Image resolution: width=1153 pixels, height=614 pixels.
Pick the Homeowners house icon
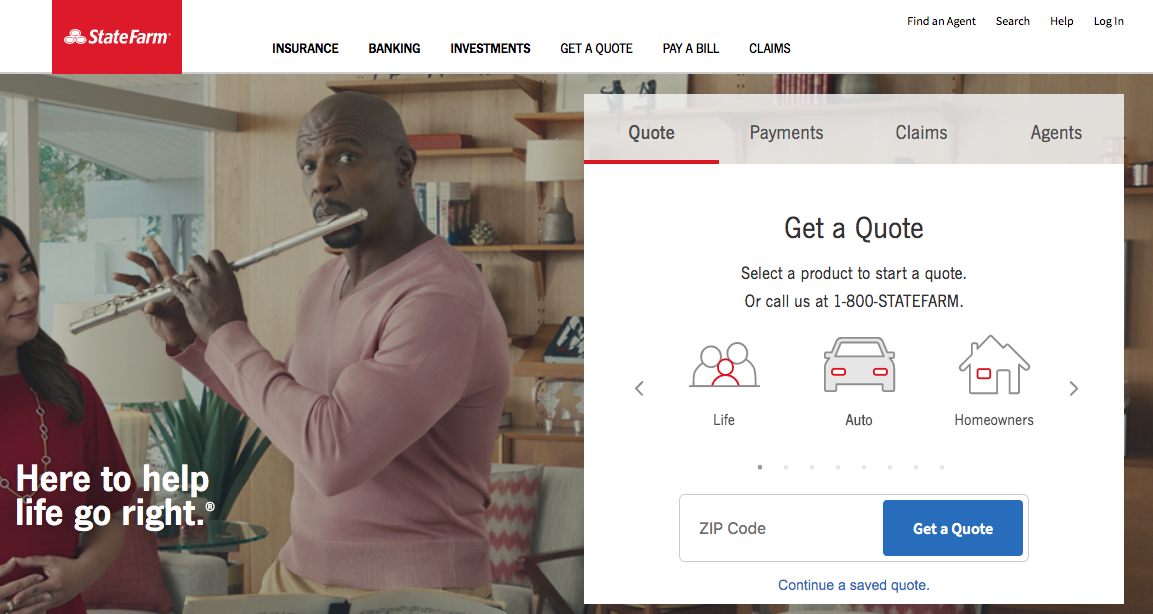click(994, 365)
